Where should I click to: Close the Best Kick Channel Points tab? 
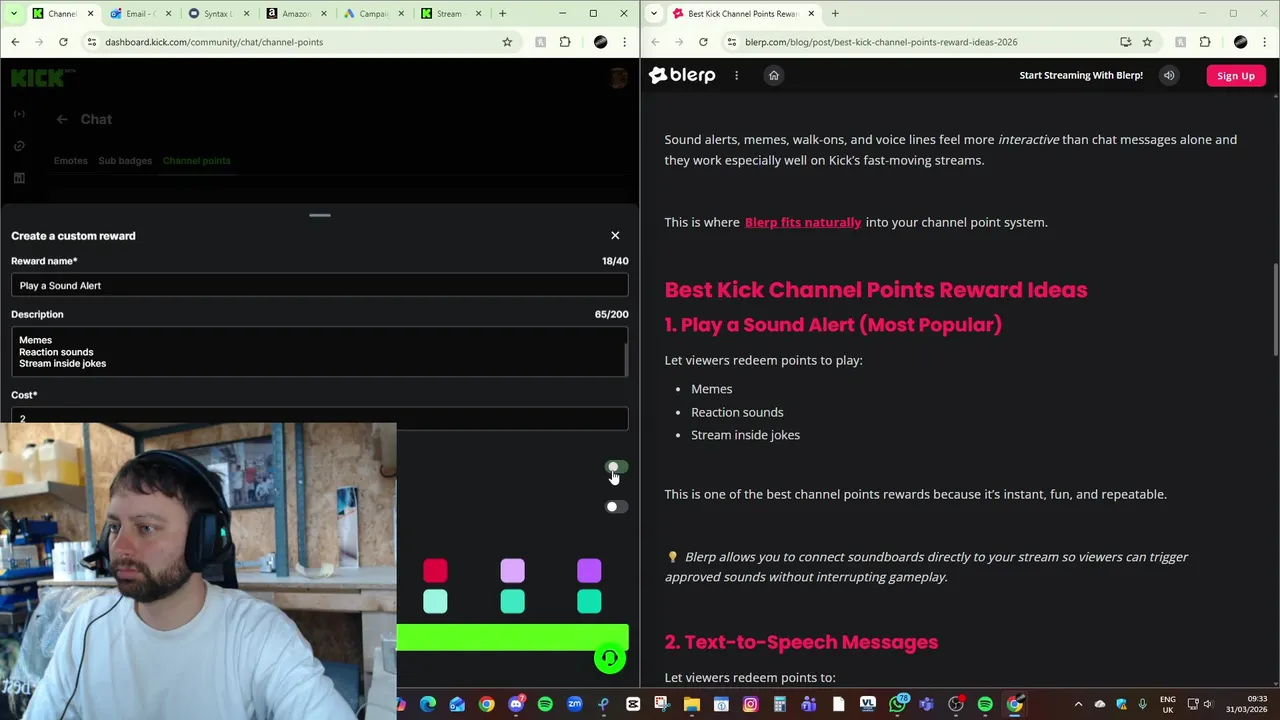coord(811,14)
